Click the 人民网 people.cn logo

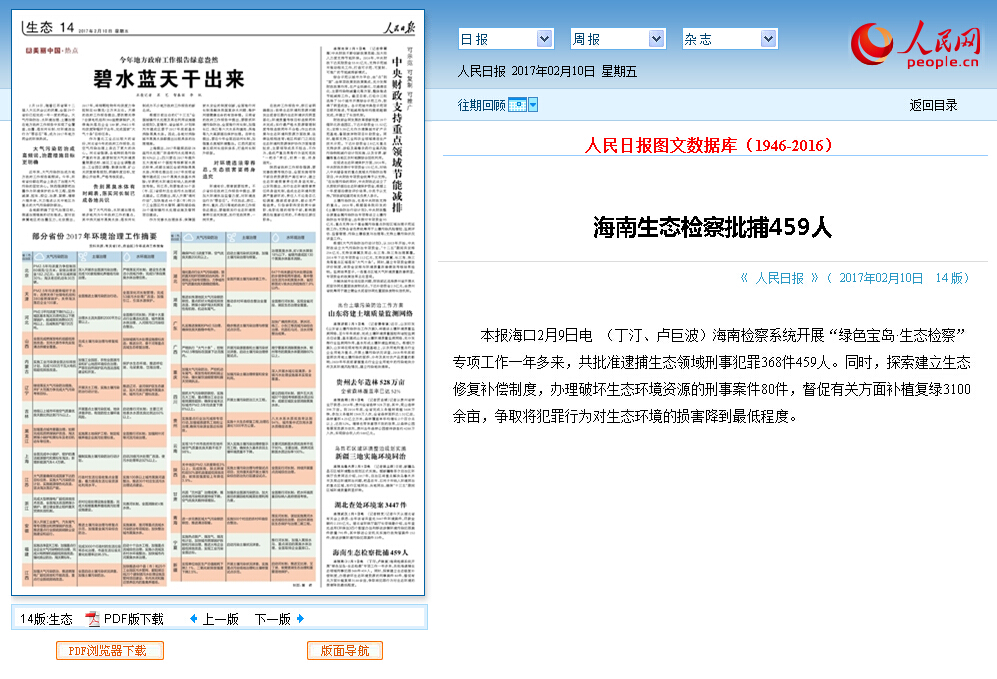coord(916,44)
